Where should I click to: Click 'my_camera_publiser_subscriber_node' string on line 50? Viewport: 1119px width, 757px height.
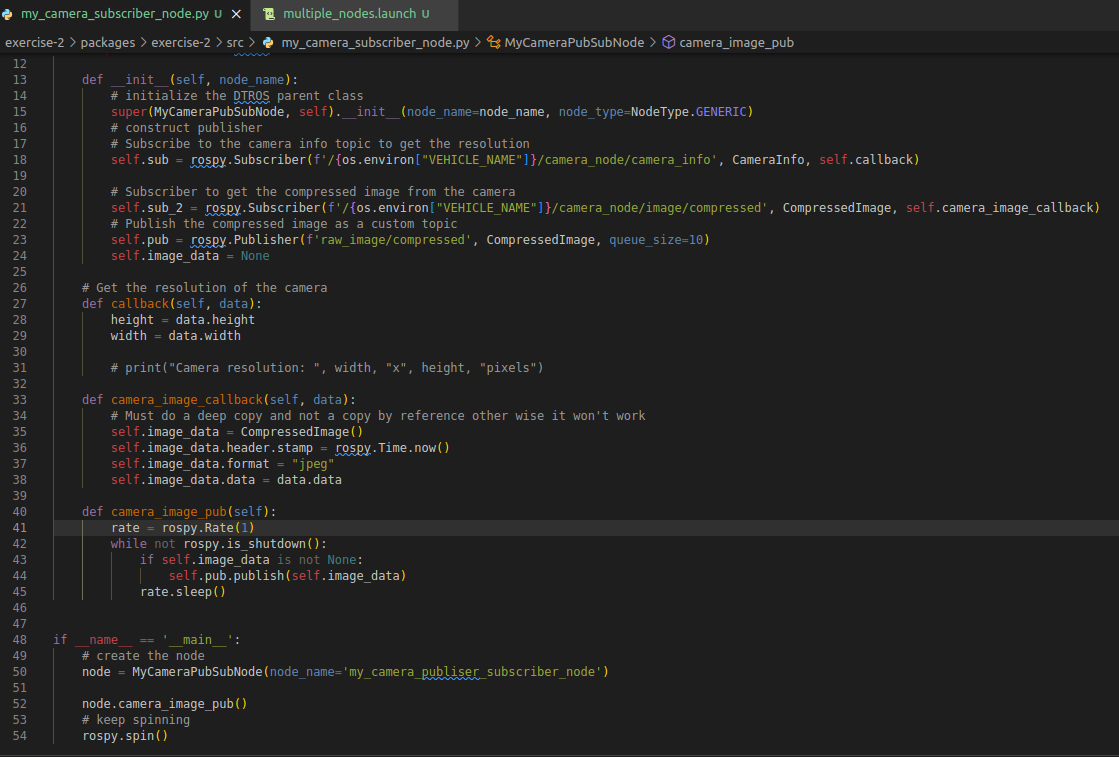(x=472, y=671)
